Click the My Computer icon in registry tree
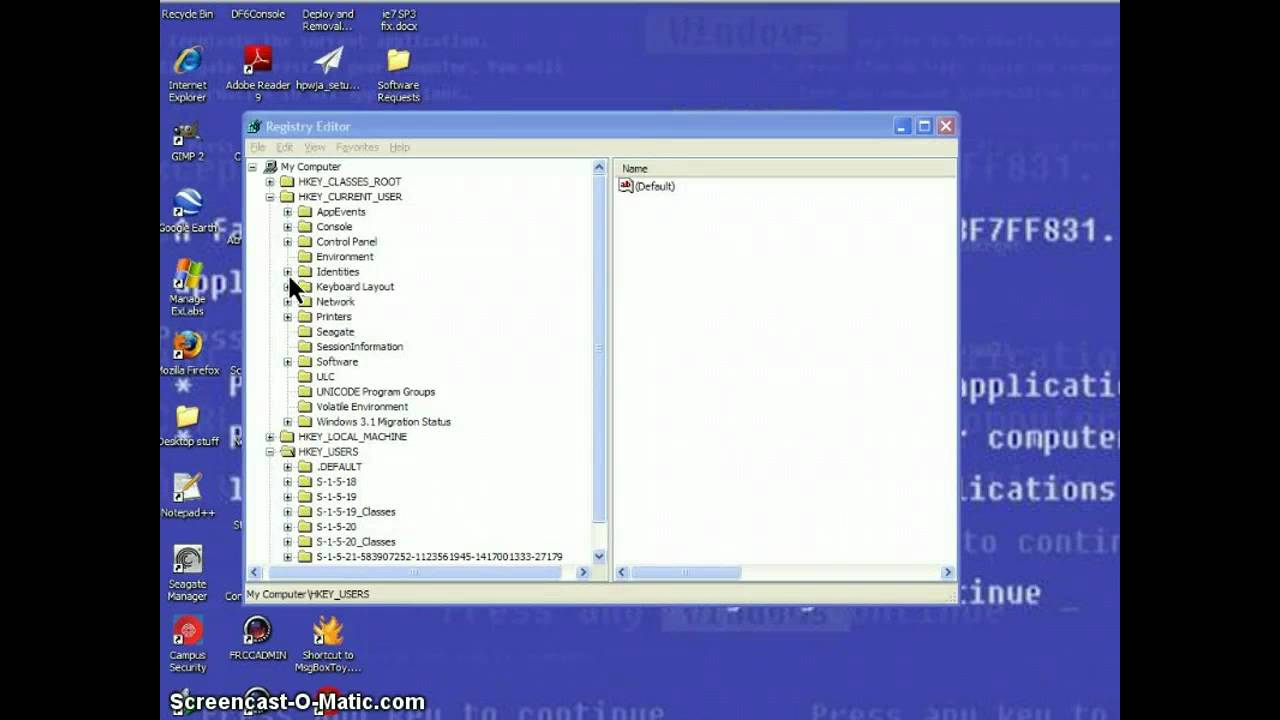The image size is (1280, 720). click(270, 167)
